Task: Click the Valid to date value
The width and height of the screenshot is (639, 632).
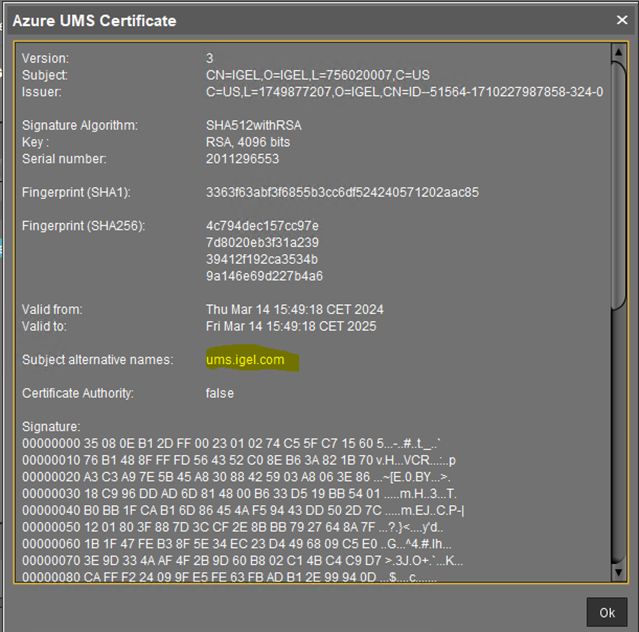Action: [x=293, y=326]
